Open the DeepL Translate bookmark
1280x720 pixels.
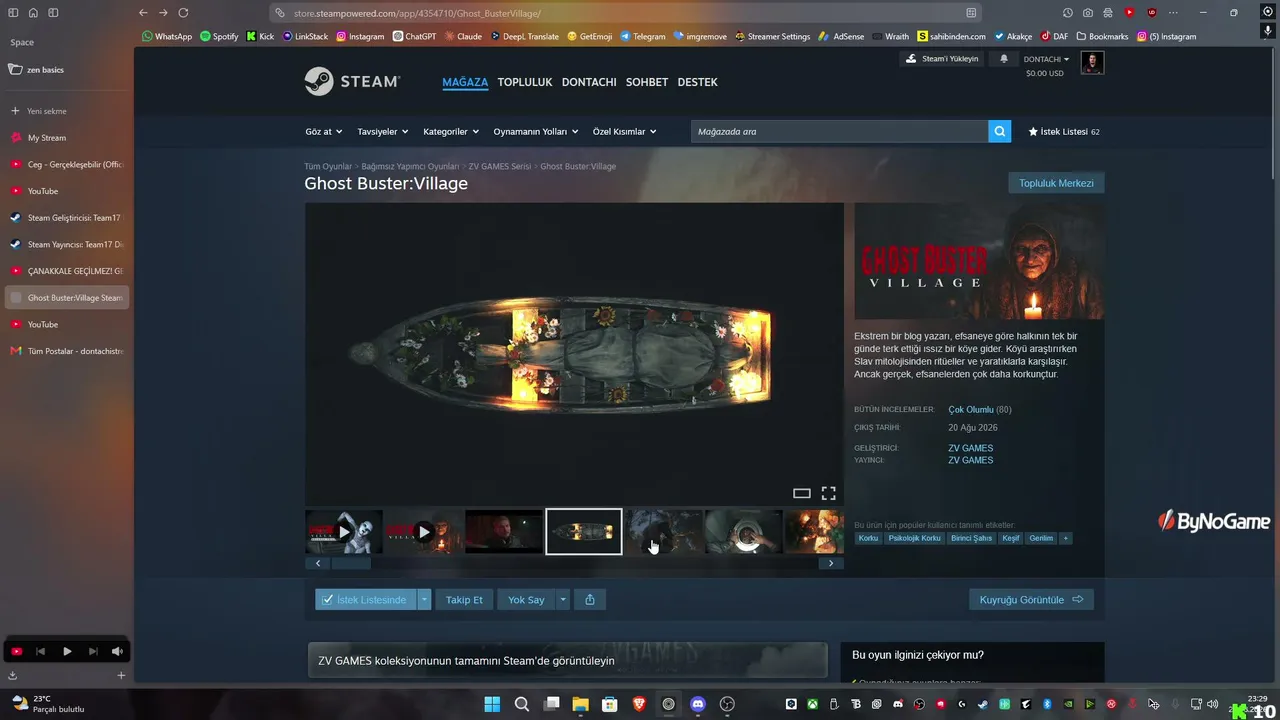pyautogui.click(x=524, y=36)
